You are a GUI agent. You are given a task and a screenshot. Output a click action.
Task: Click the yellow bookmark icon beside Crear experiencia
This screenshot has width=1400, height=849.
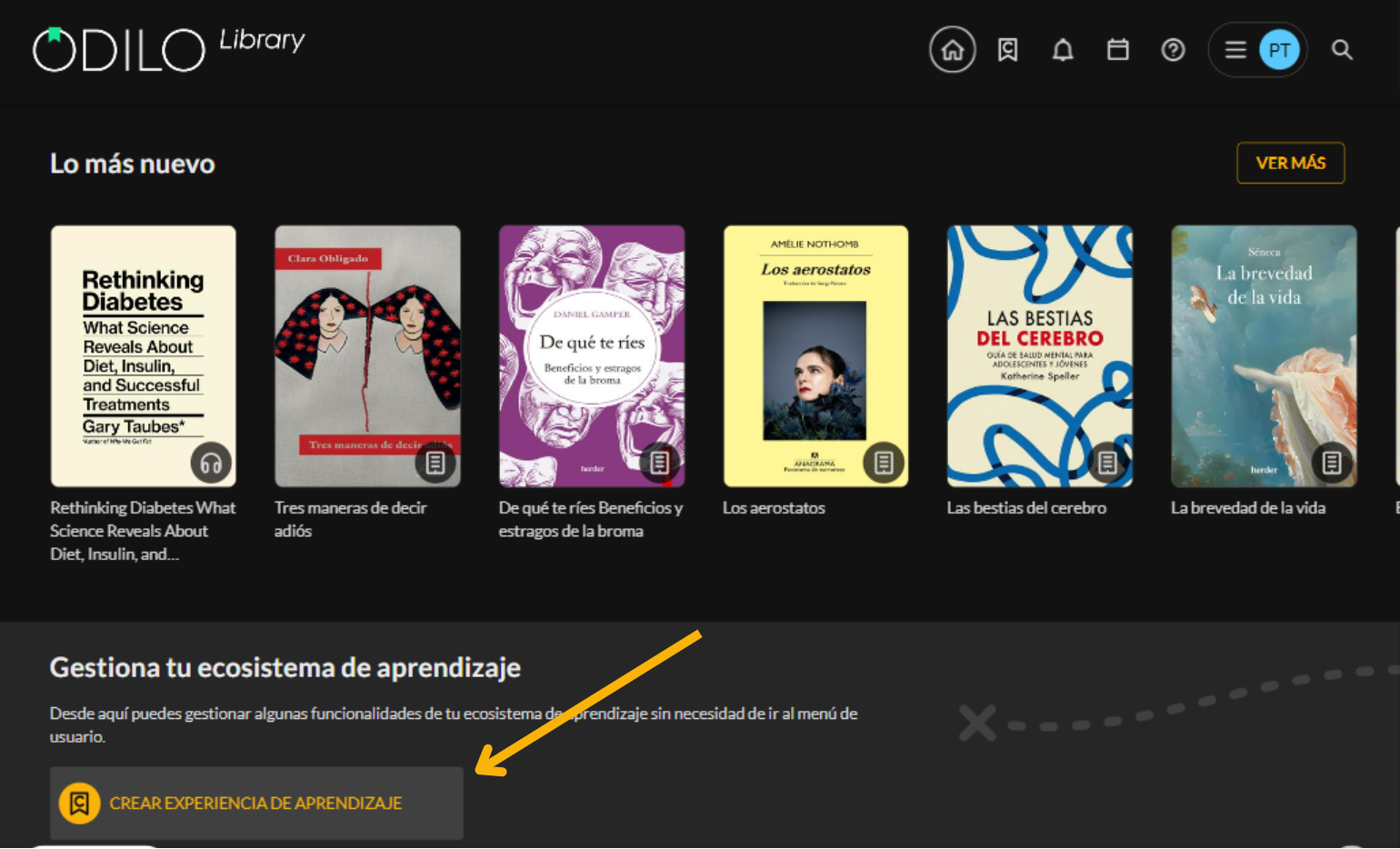pos(79,804)
